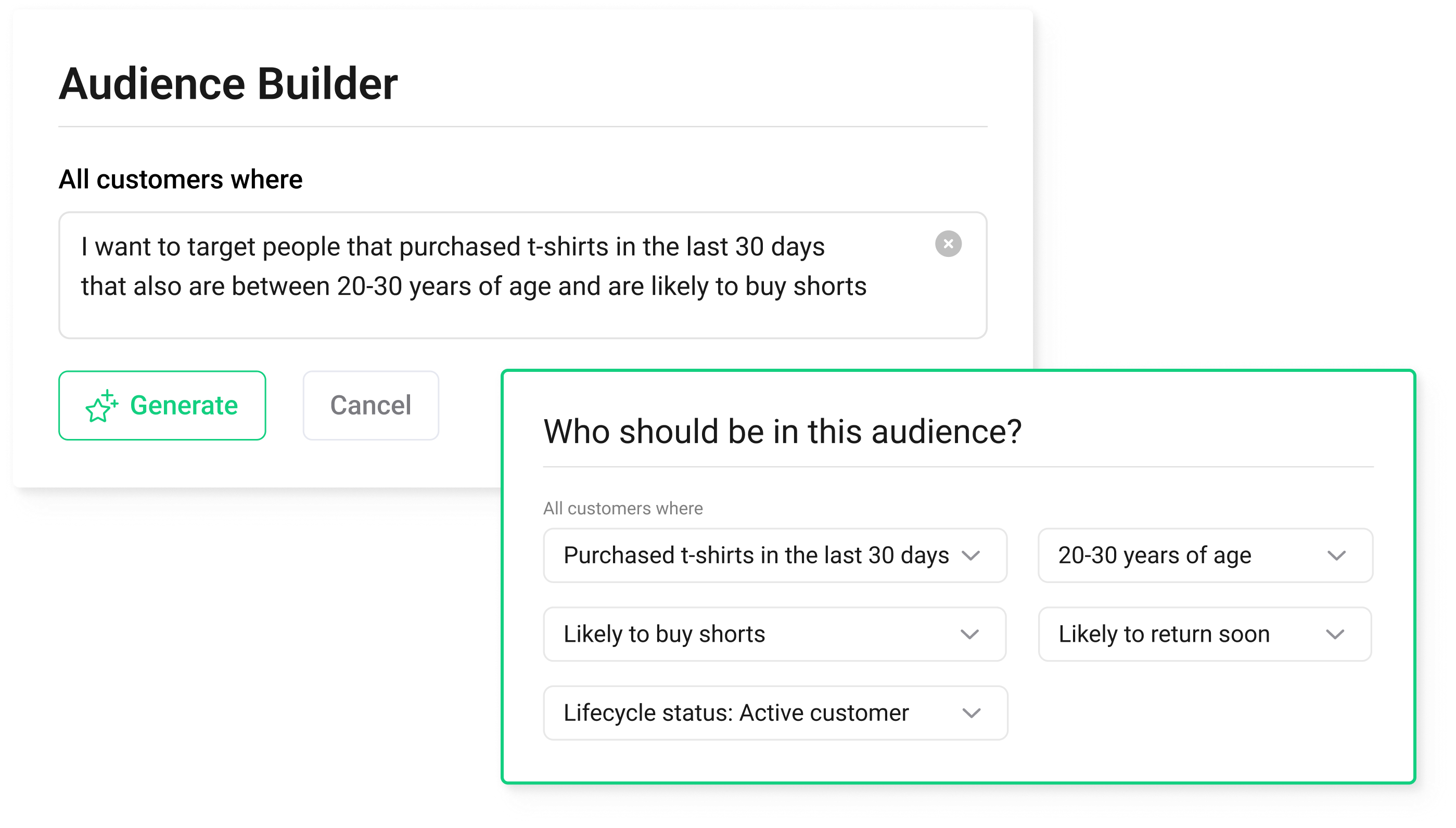Click the chevron beside Likely to return soon
Image resolution: width=1456 pixels, height=828 pixels.
(x=1335, y=634)
